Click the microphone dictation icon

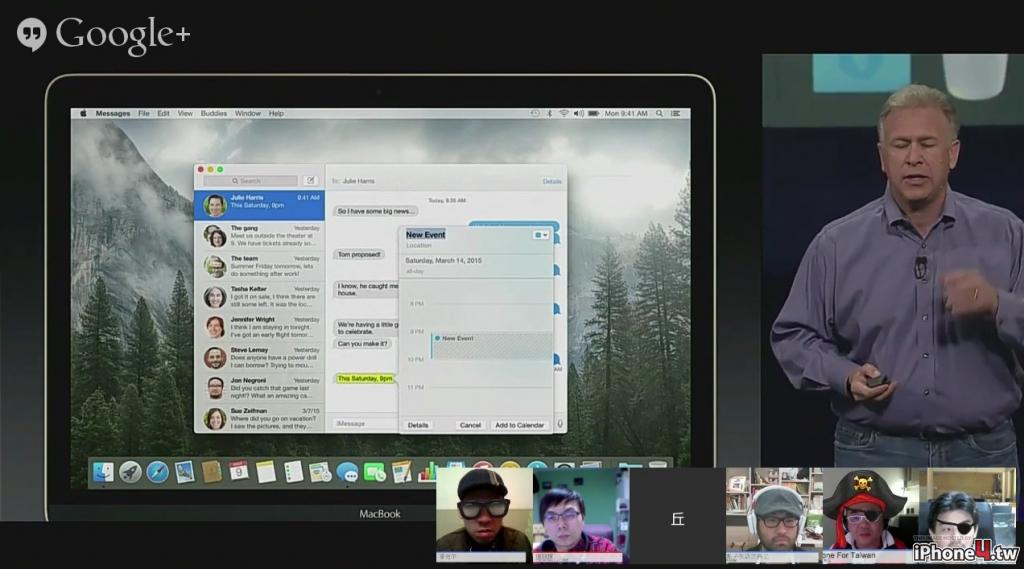pos(560,424)
